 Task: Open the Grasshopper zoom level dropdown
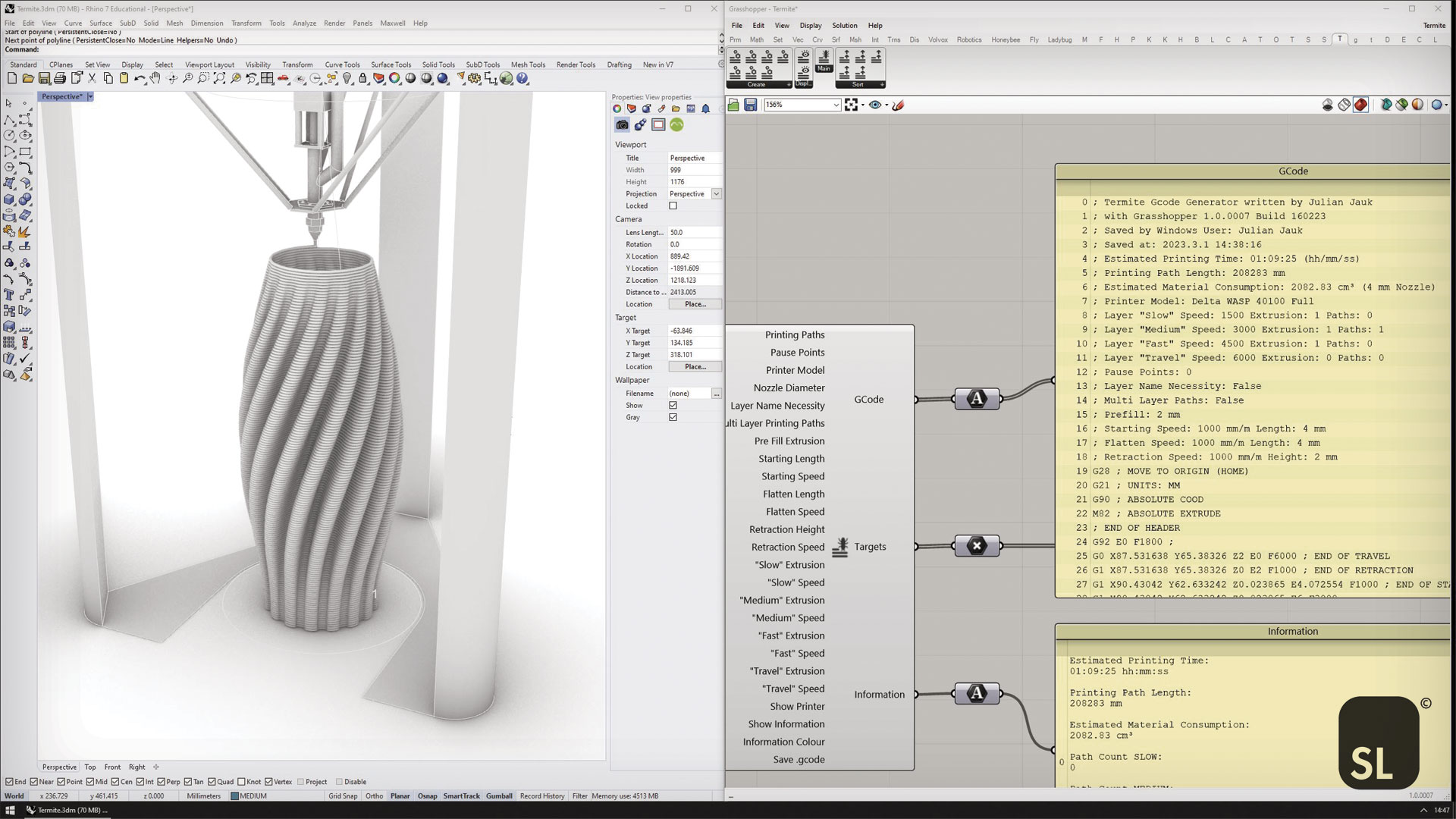point(836,105)
